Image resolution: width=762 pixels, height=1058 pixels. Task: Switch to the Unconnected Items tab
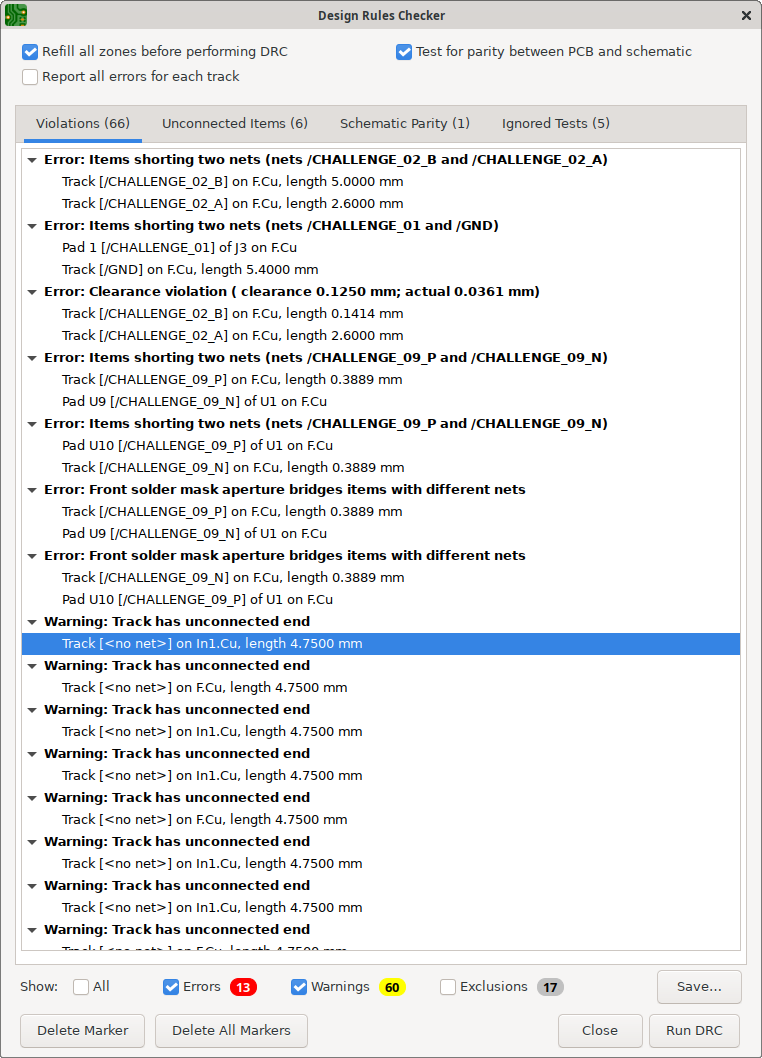click(x=235, y=124)
